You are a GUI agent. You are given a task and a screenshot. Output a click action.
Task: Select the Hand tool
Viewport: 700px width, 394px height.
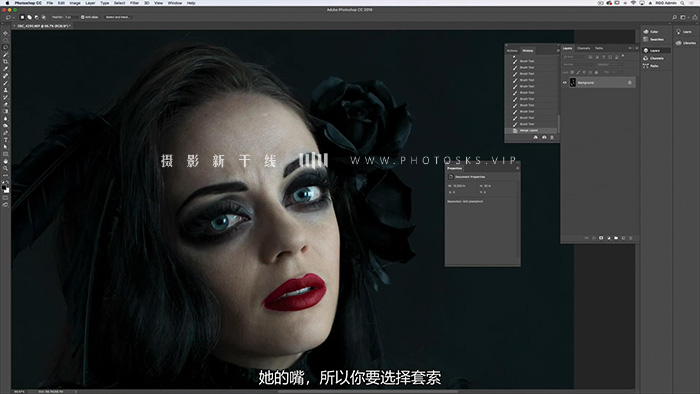(5, 161)
